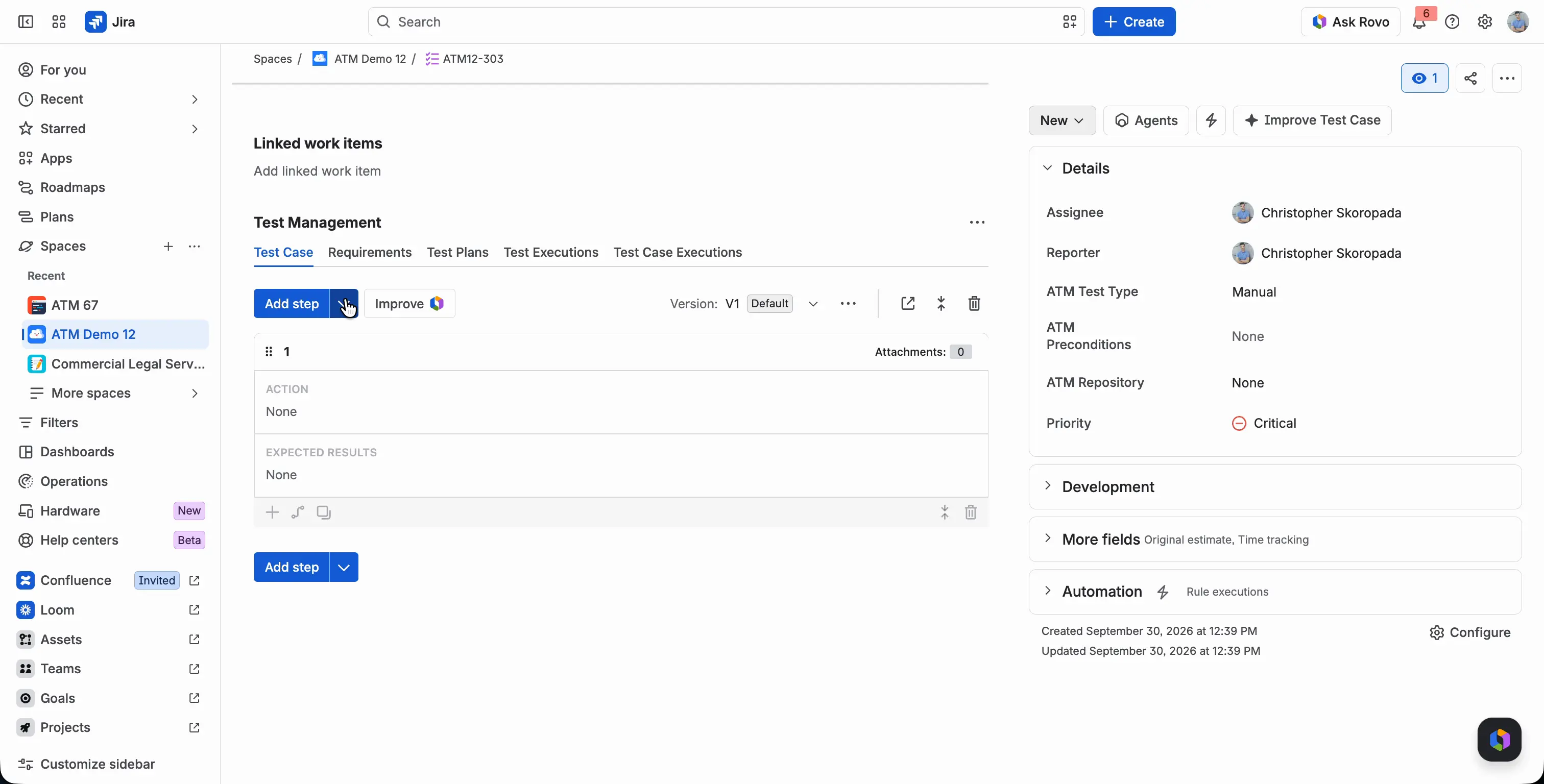This screenshot has height=784, width=1544.
Task: Expand the Development section
Action: pyautogui.click(x=1047, y=485)
